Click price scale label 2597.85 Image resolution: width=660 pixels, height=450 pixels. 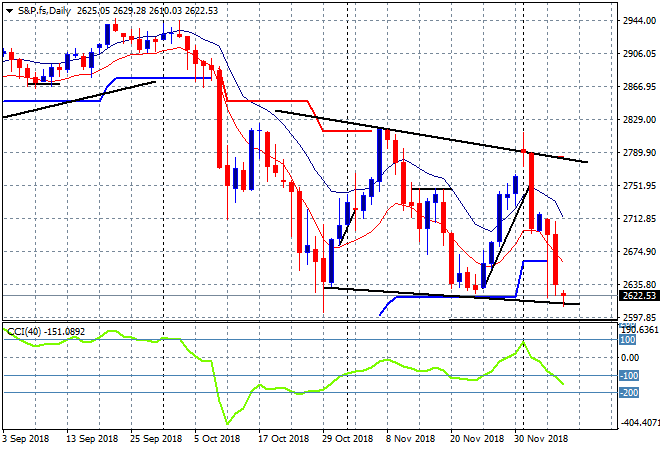[639, 317]
